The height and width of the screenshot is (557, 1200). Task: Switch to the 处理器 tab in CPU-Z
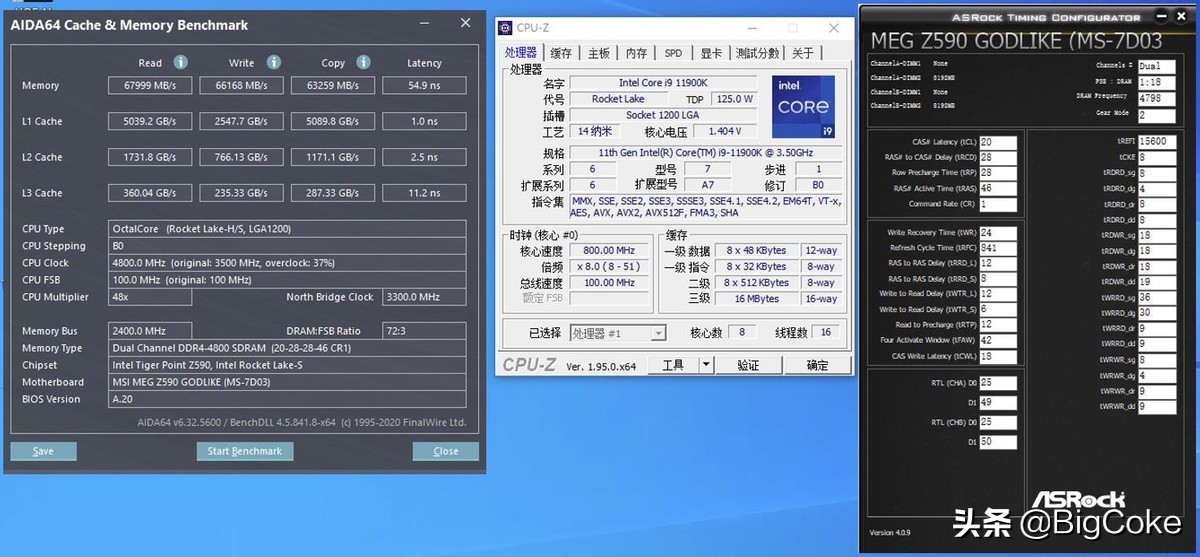pyautogui.click(x=521, y=53)
